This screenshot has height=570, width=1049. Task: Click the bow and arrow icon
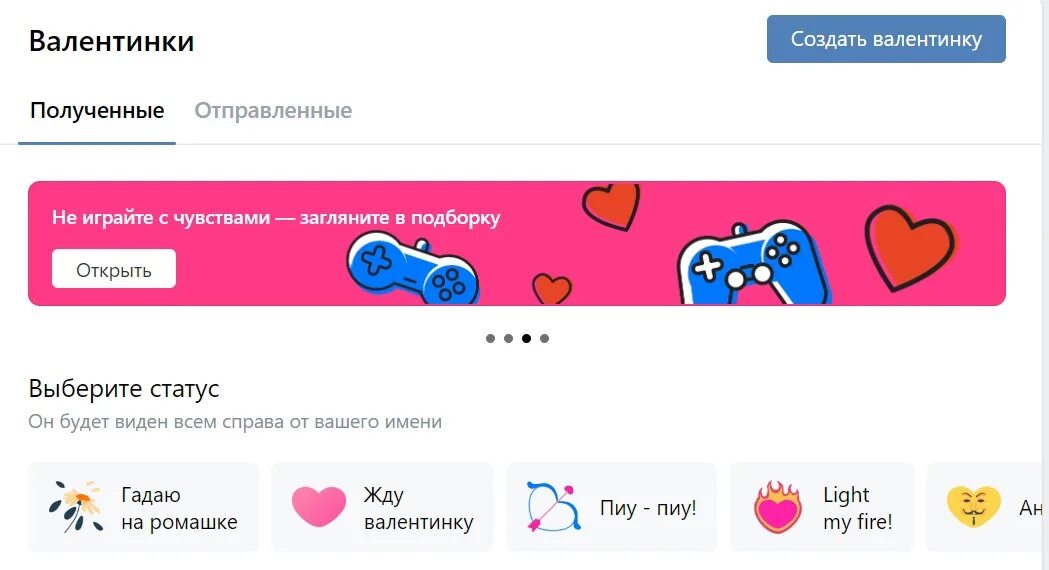pos(553,507)
